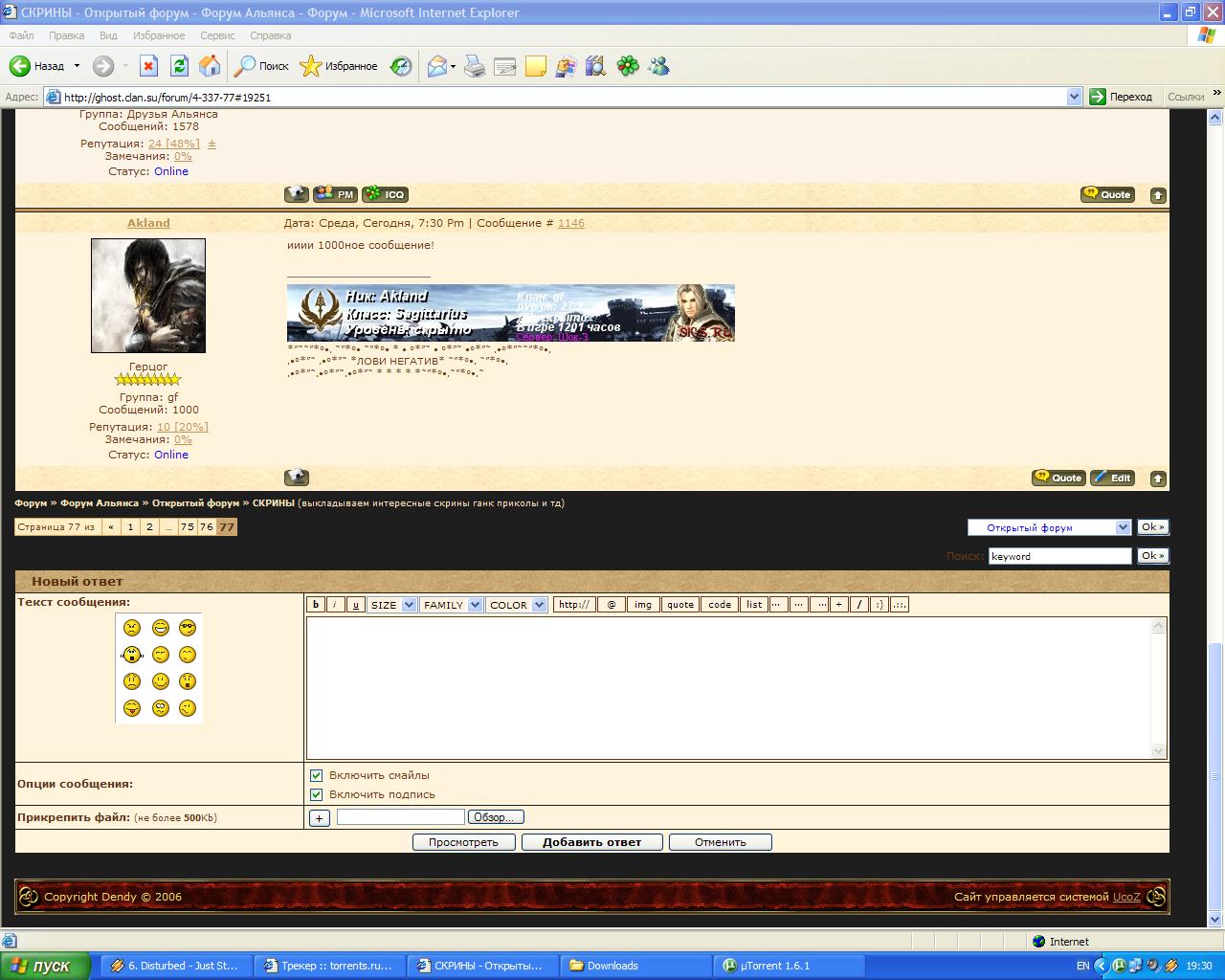Toggle the 'Включить смайлы' checkbox
1225x980 pixels.
(317, 775)
